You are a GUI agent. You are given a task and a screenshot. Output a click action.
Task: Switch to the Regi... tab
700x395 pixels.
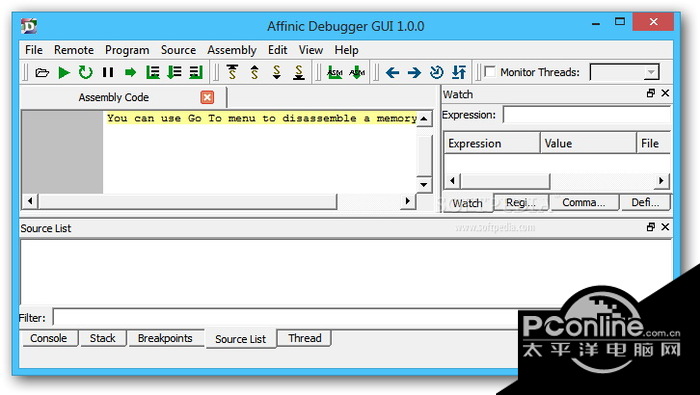[x=521, y=203]
